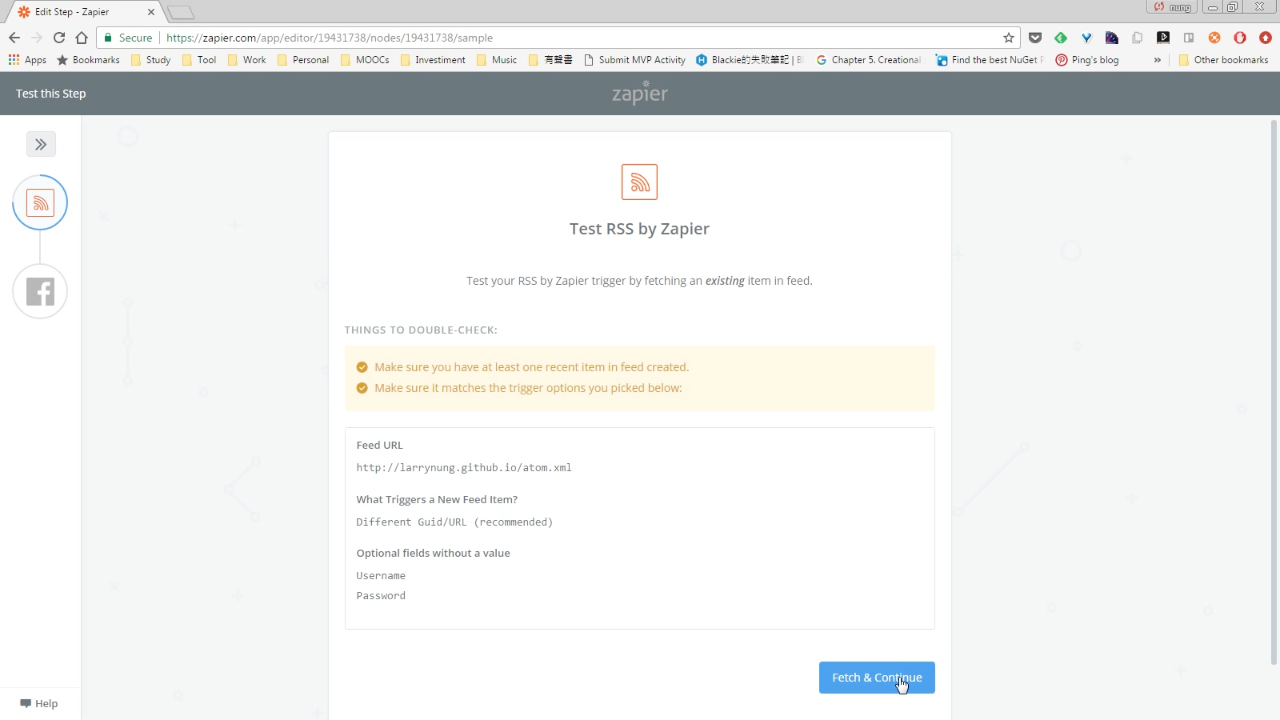Screen dimensions: 1280x720
Task: Click the address bar URL
Action: tap(330, 38)
